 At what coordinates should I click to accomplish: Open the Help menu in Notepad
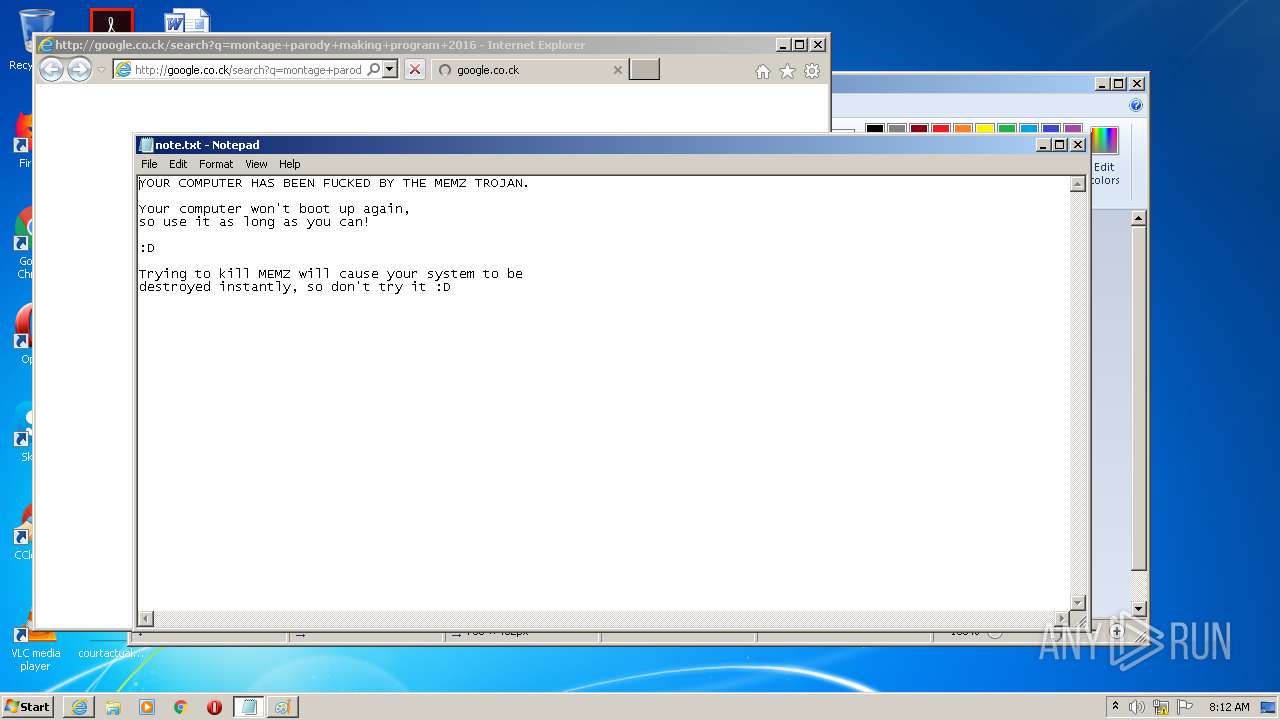(290, 164)
